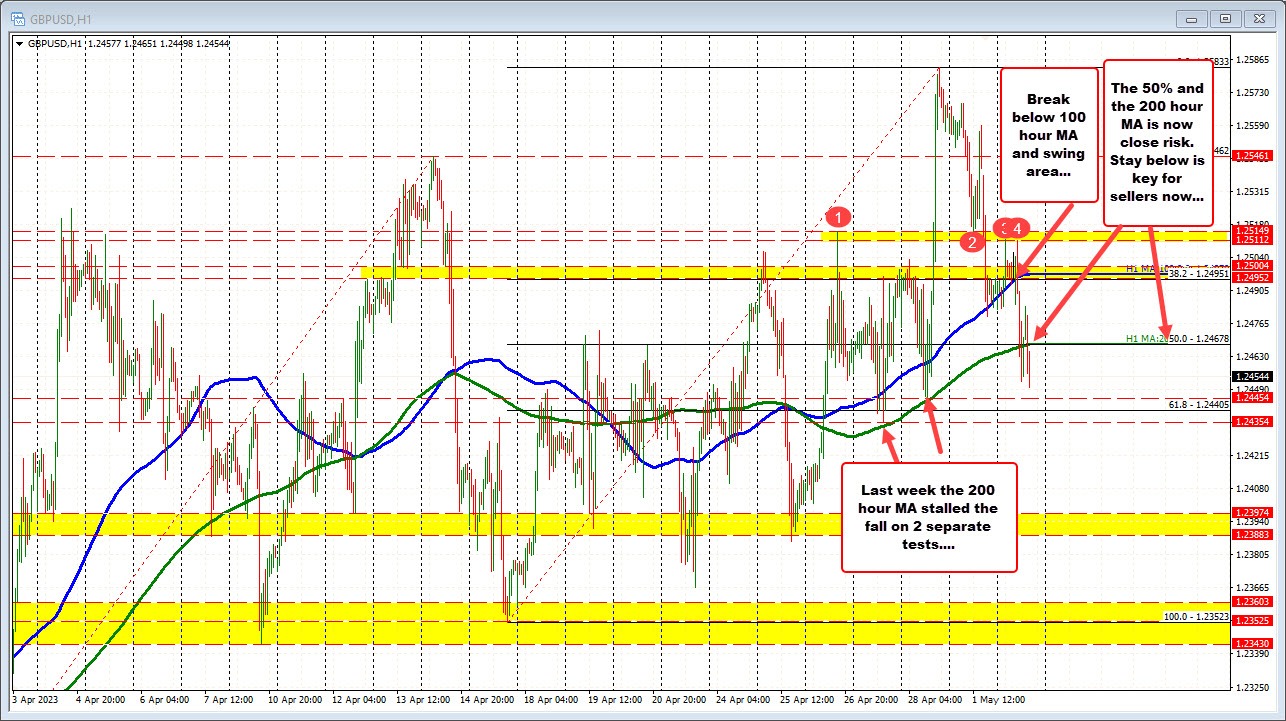
Task: Select the GBPUSD,H1 chart window title
Action: tap(60, 18)
